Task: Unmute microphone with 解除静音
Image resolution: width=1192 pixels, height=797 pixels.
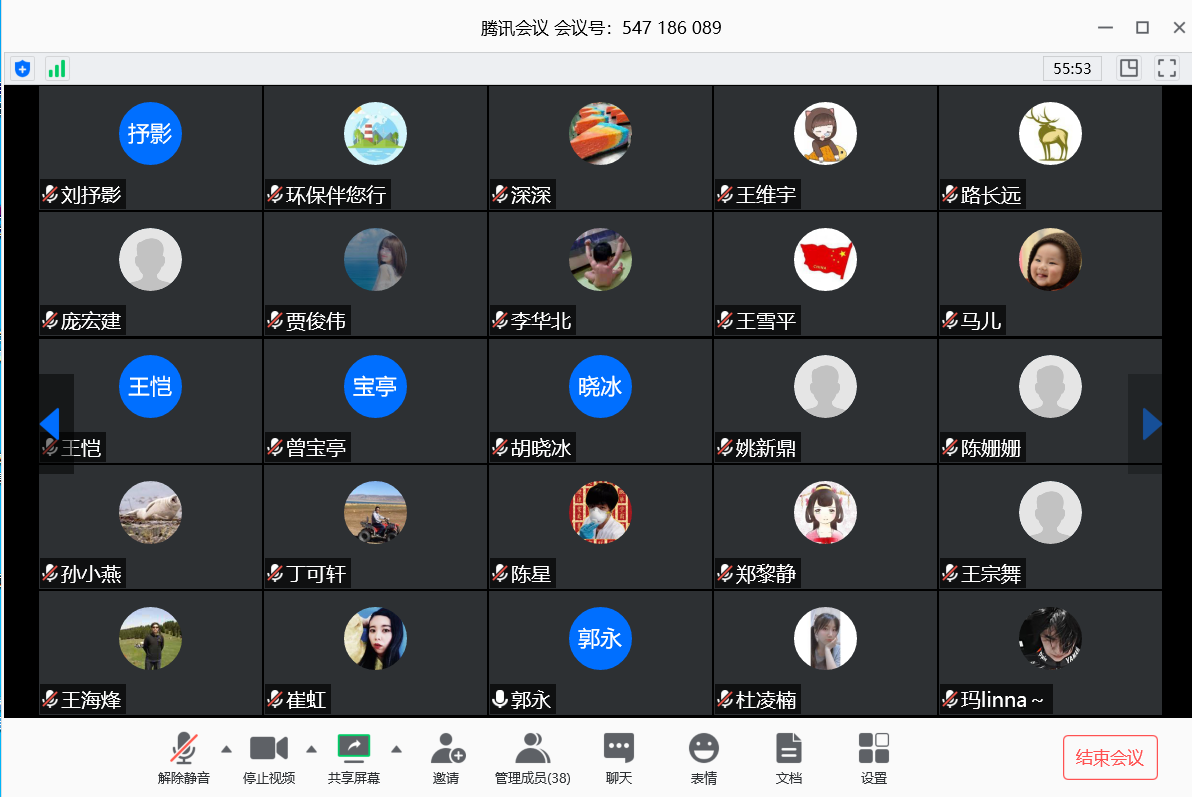Action: (x=183, y=757)
